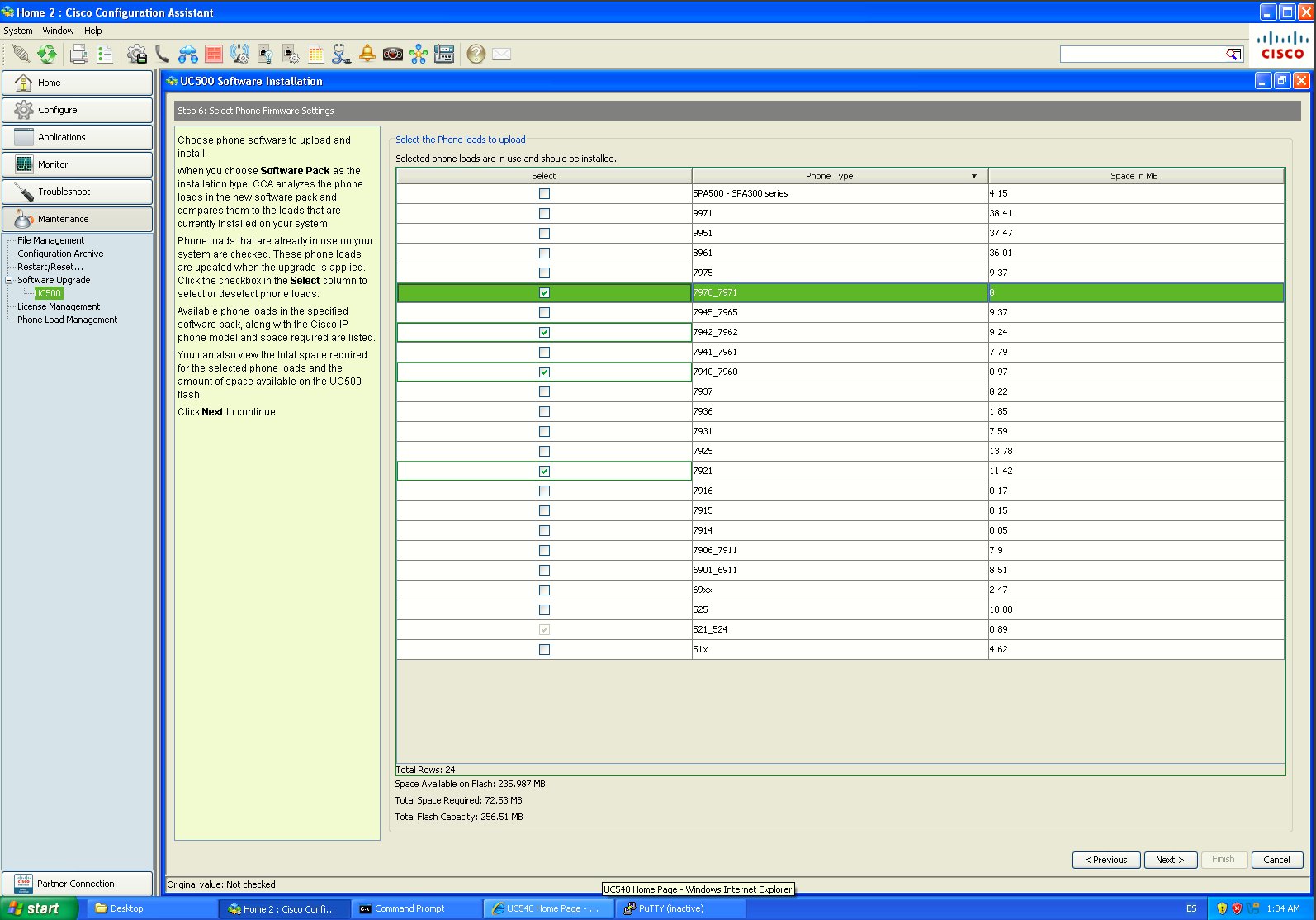Click the blue cloud network toolbar icon
This screenshot has height=920, width=1316.
click(188, 55)
